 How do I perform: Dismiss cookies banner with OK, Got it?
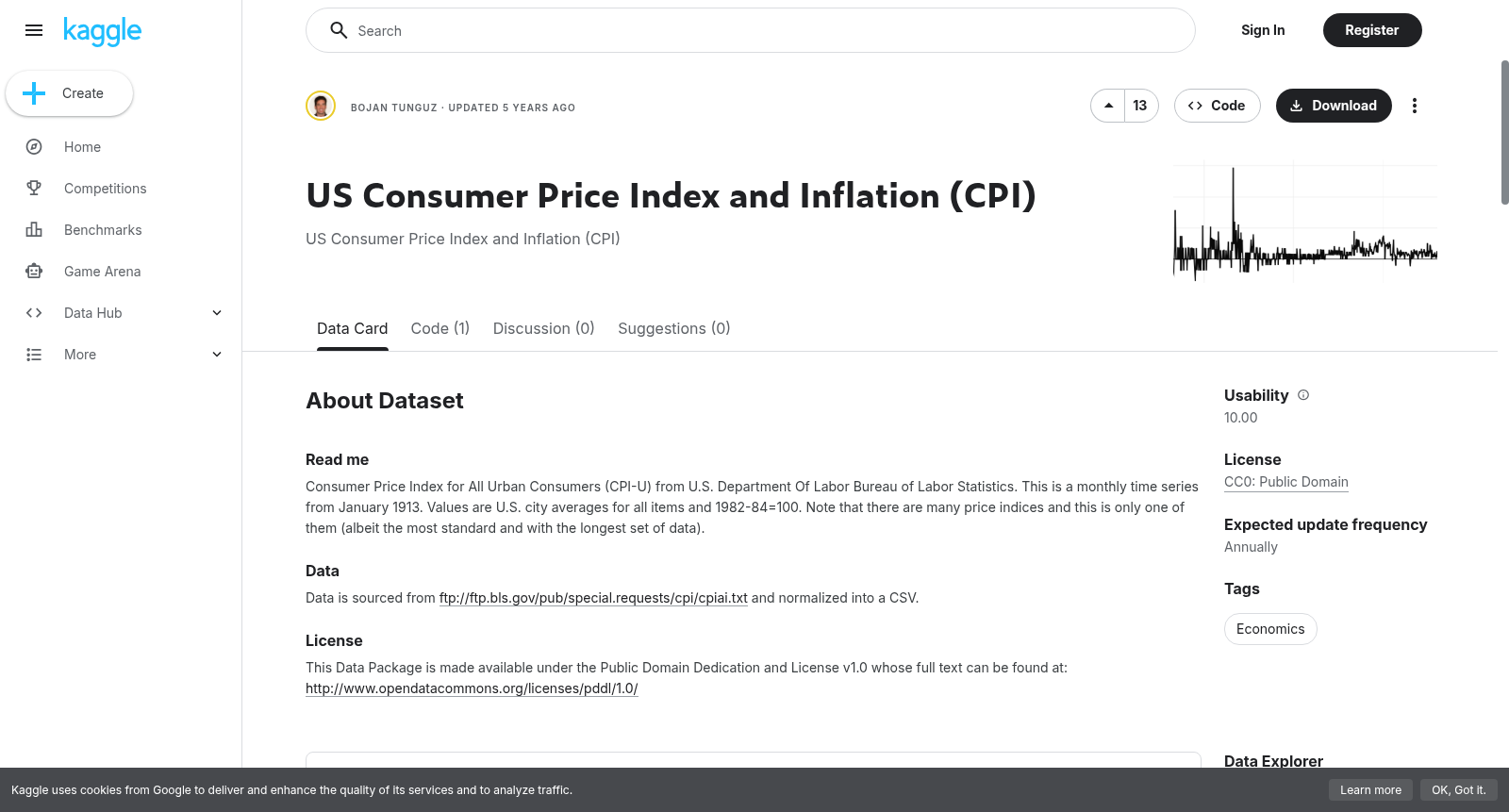tap(1459, 790)
